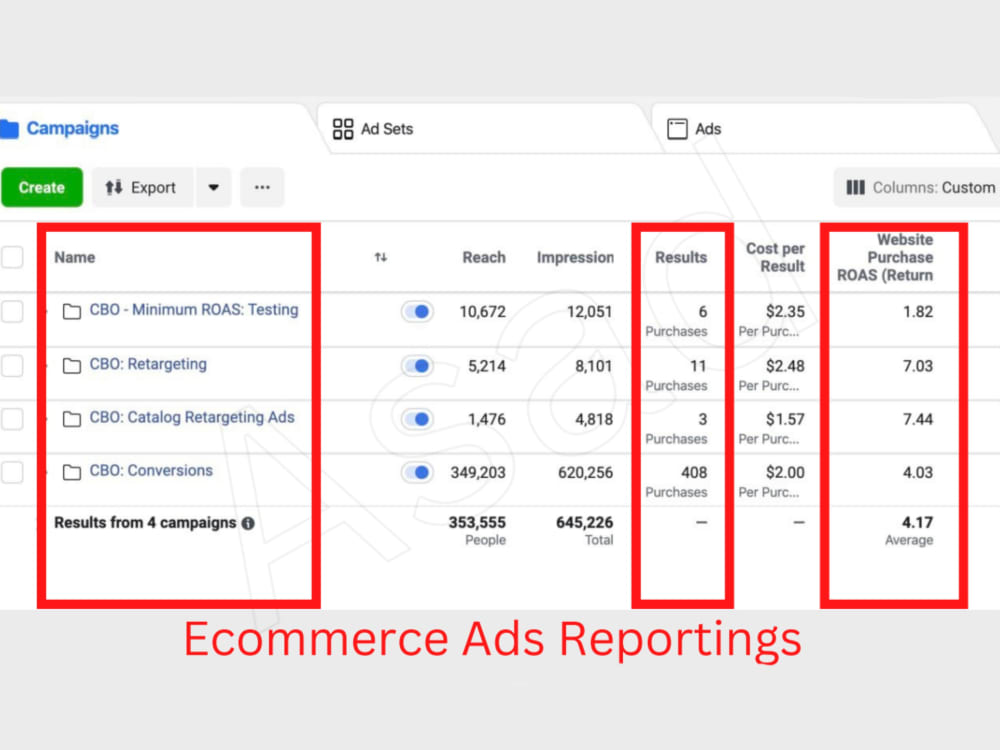
Task: Click ROAS value 1.82
Action: pos(918,312)
